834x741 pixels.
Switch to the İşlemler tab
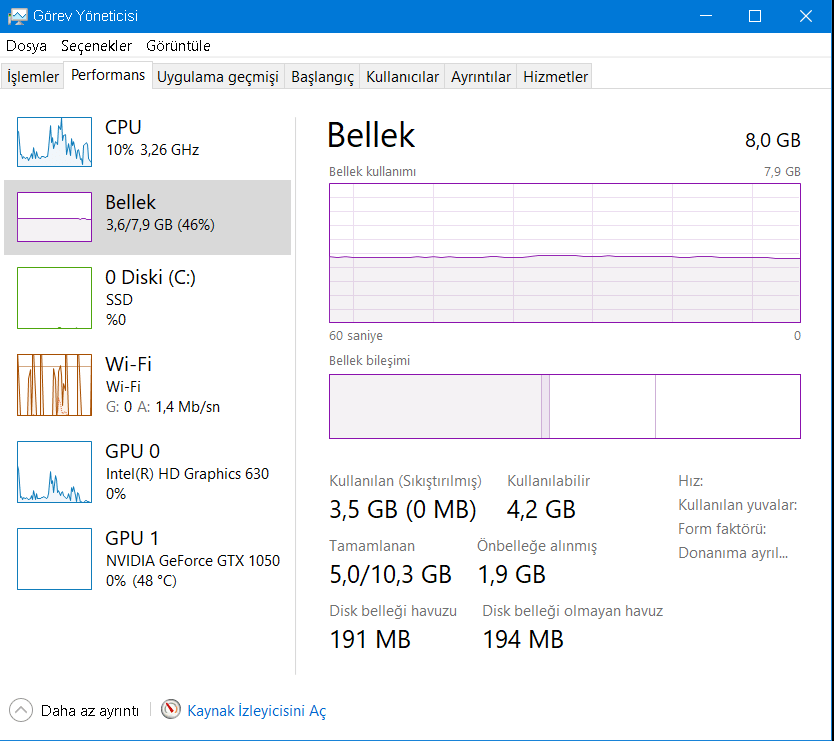32,77
